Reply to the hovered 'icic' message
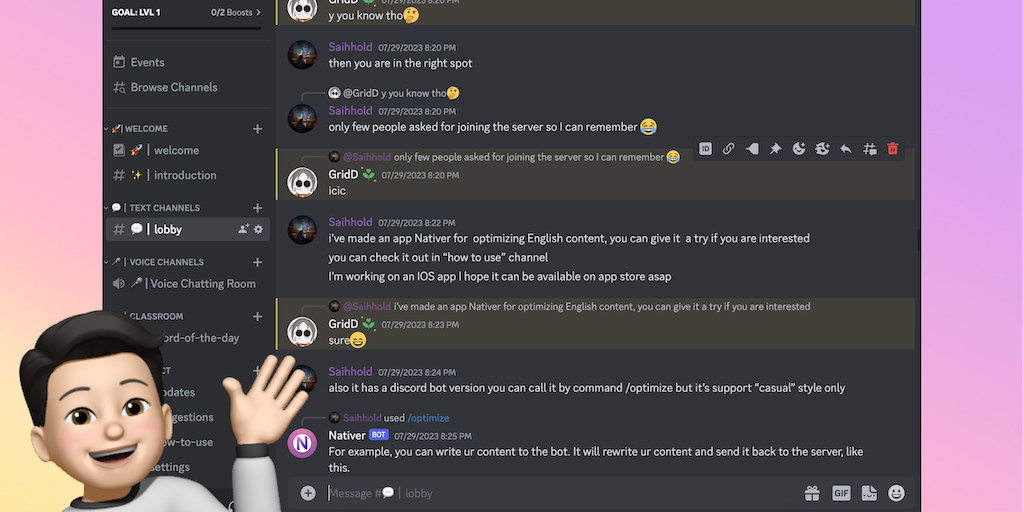This screenshot has height=512, width=1024. [846, 149]
